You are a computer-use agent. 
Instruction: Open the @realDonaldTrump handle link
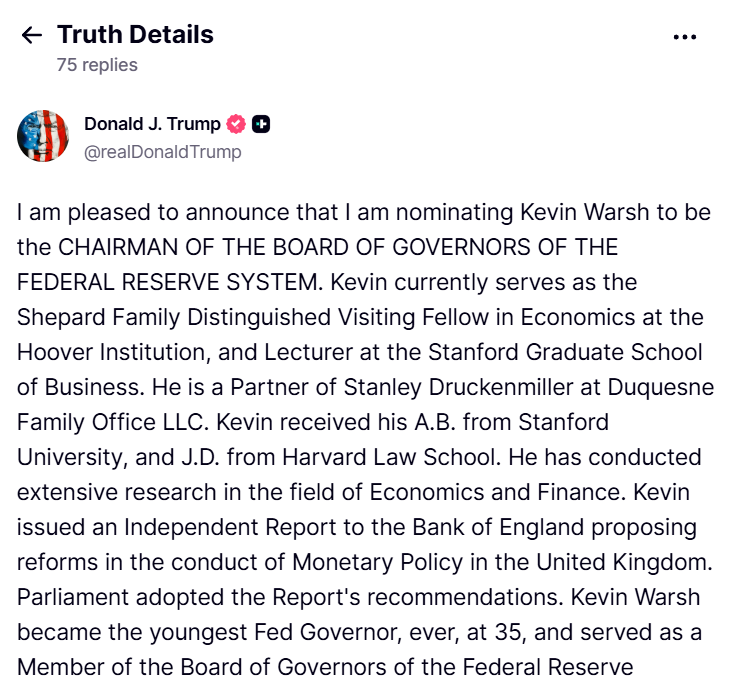tap(162, 152)
